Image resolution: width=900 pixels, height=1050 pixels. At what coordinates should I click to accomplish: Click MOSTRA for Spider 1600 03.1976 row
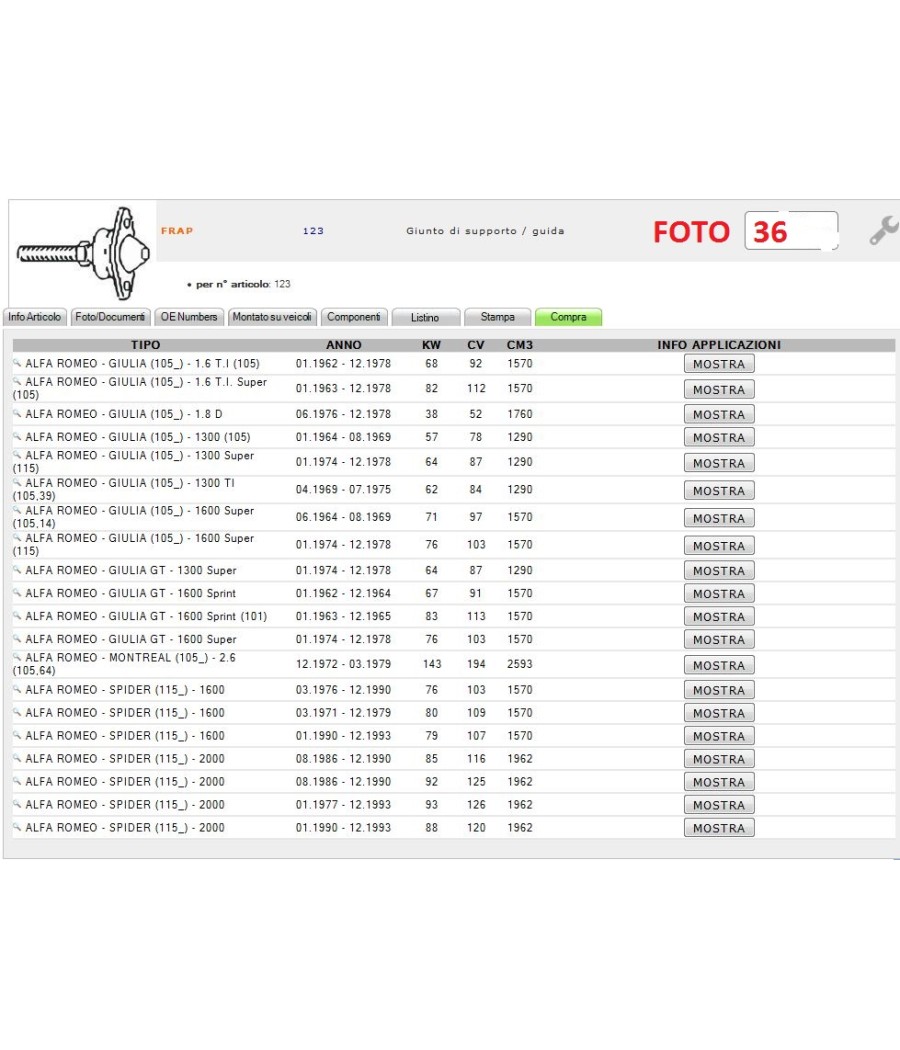[x=719, y=690]
